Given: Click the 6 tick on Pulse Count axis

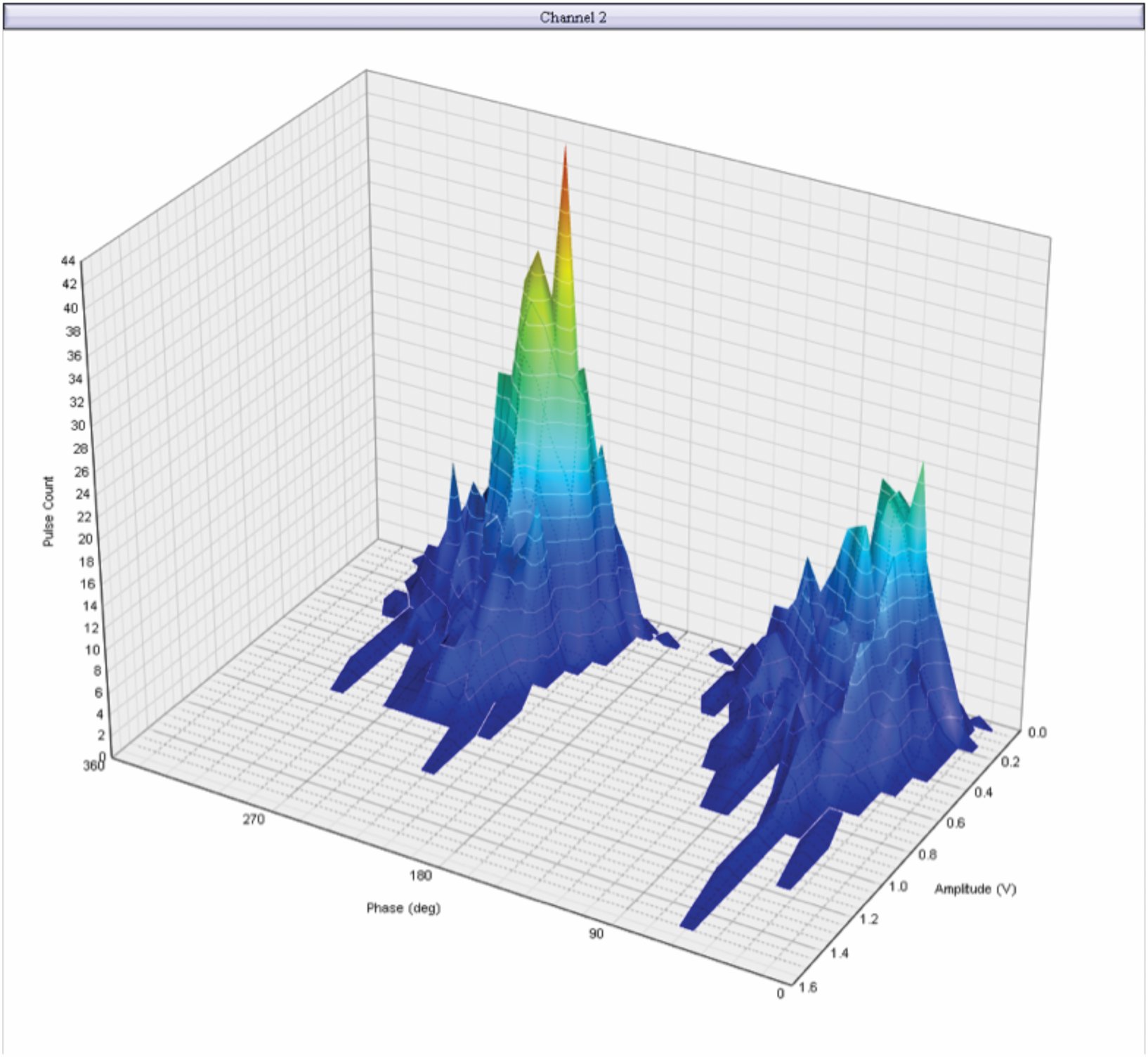Looking at the screenshot, I should point(99,692).
